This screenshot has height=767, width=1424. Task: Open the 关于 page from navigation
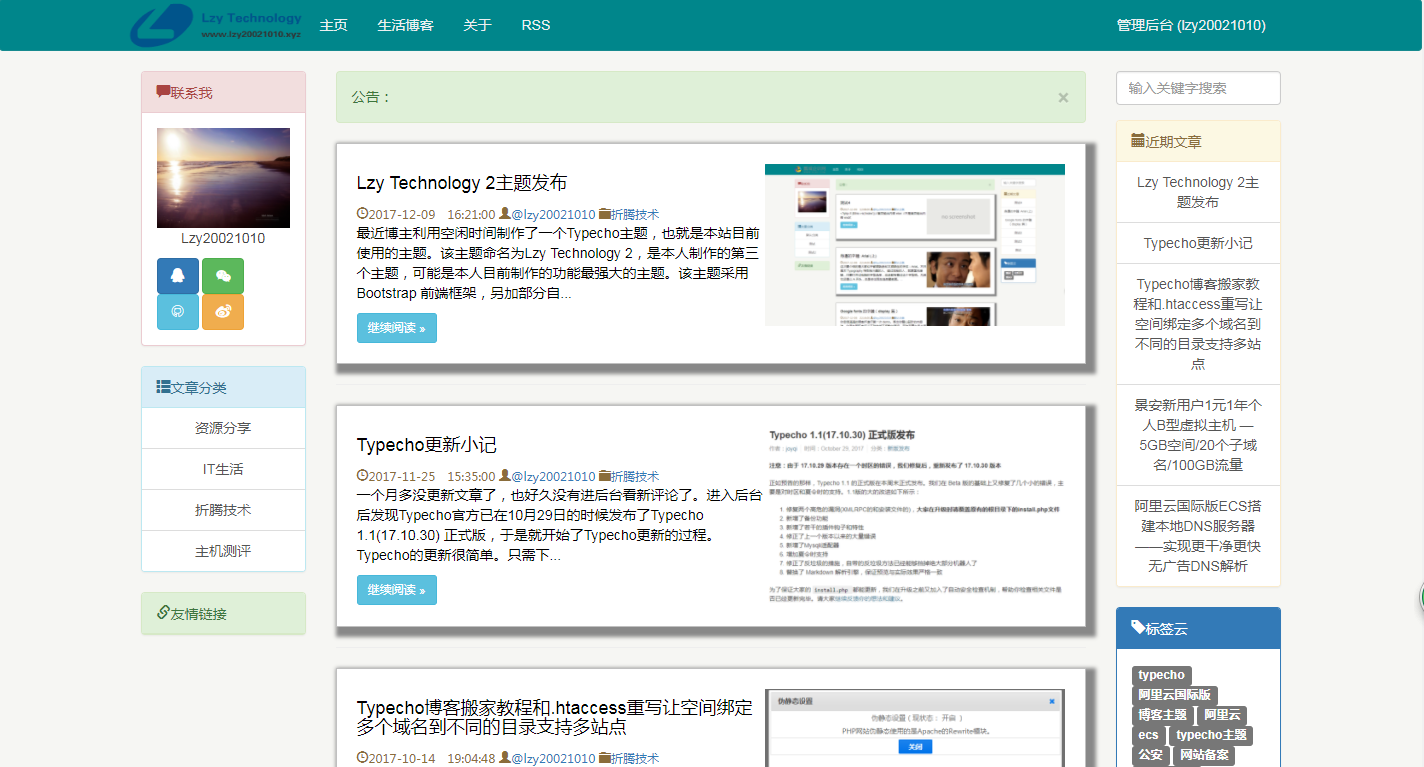477,25
